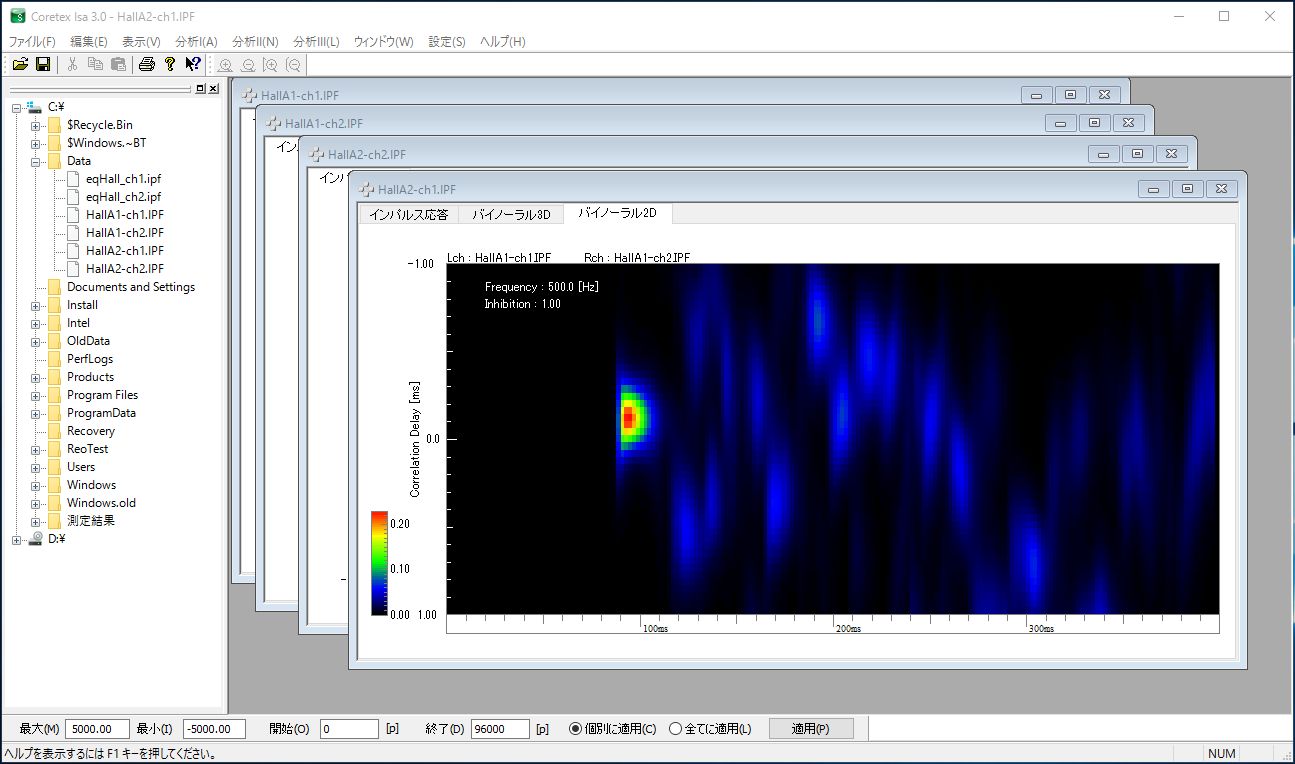Select Documents and Settings folder
1295x764 pixels.
click(x=131, y=287)
